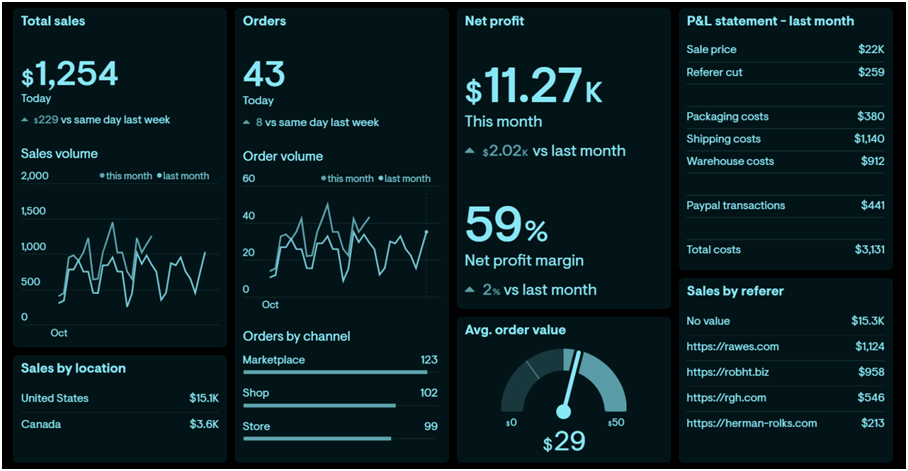Click the up arrow beside 2% vs last month
This screenshot has width=908, height=471.
click(x=470, y=290)
